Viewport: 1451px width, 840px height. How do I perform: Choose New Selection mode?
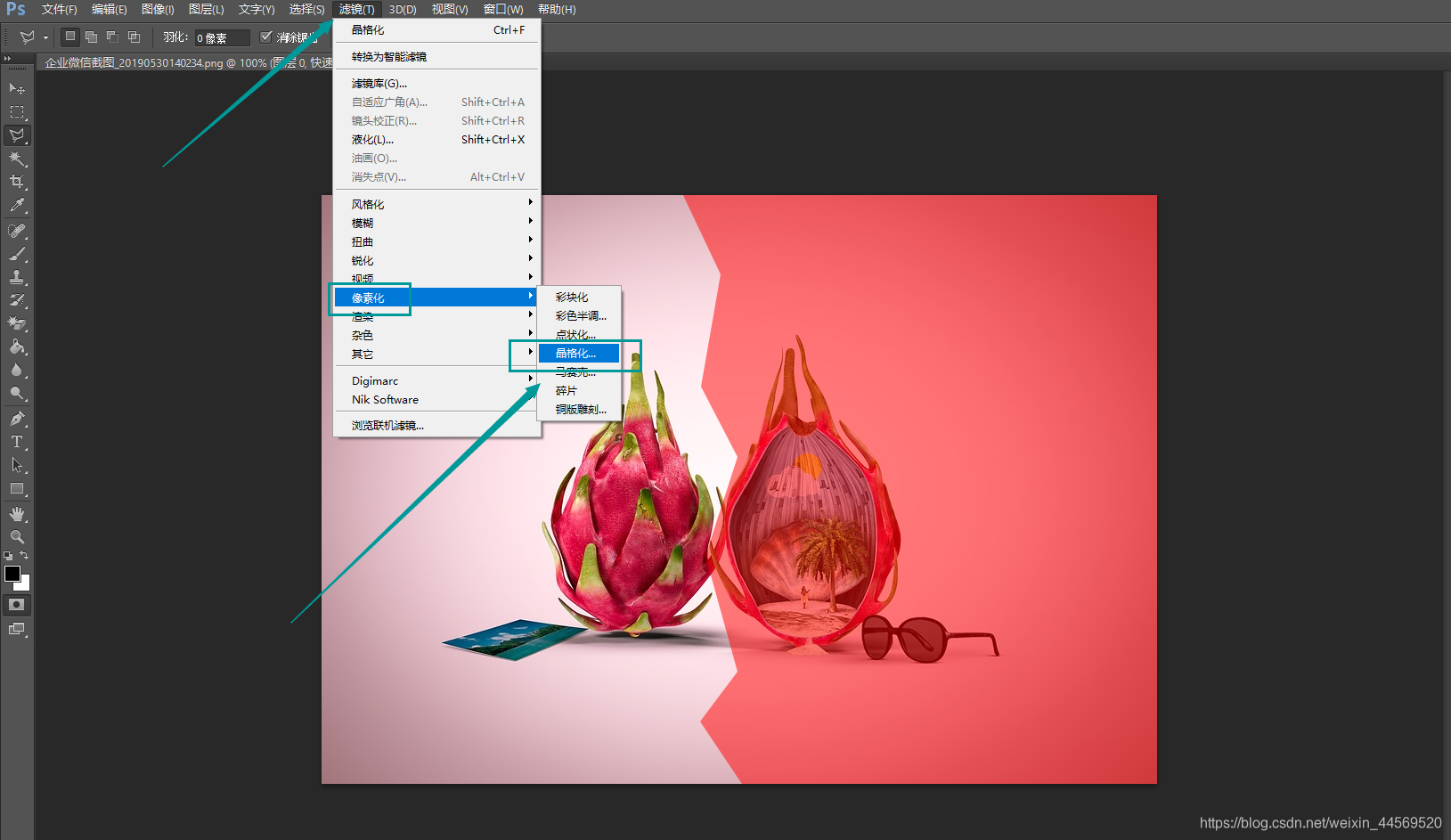click(70, 37)
